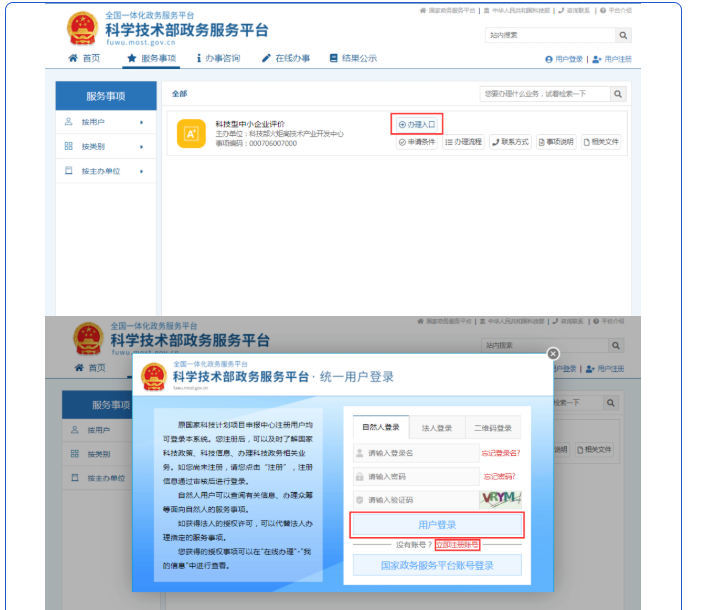
Task: Open 中华人民共和国科技部 link at the top of the upper page
Action: pyautogui.click(x=517, y=10)
